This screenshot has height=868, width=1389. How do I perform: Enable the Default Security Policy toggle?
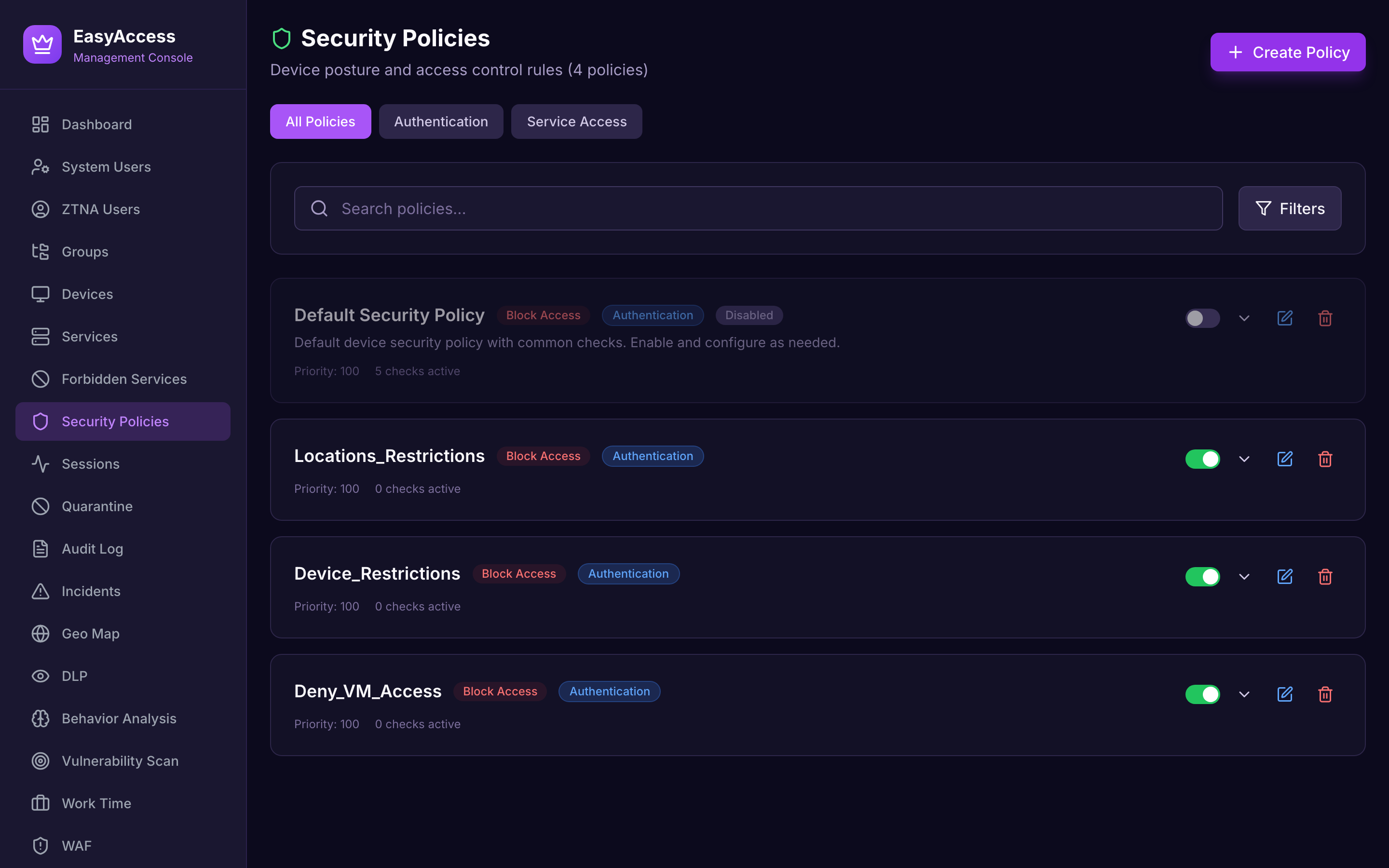1202,318
